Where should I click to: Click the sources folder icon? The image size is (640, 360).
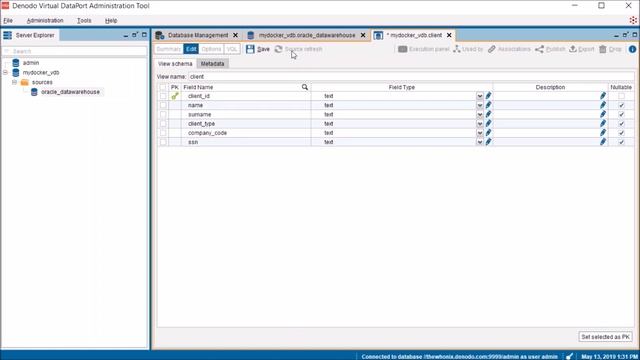(24, 82)
